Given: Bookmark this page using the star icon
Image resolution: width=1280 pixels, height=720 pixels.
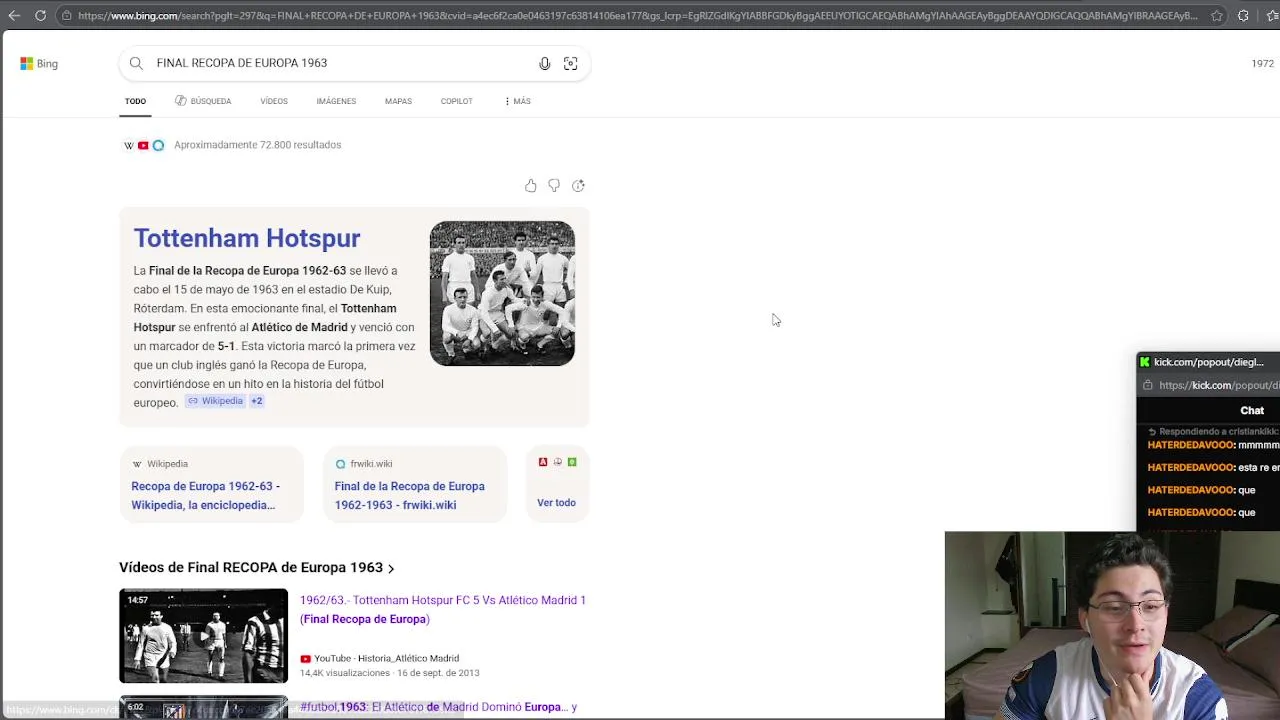Looking at the screenshot, I should click(1217, 15).
